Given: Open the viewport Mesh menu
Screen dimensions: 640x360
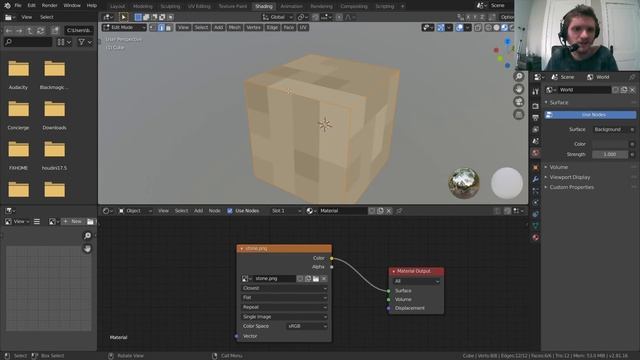Looking at the screenshot, I should (234, 27).
